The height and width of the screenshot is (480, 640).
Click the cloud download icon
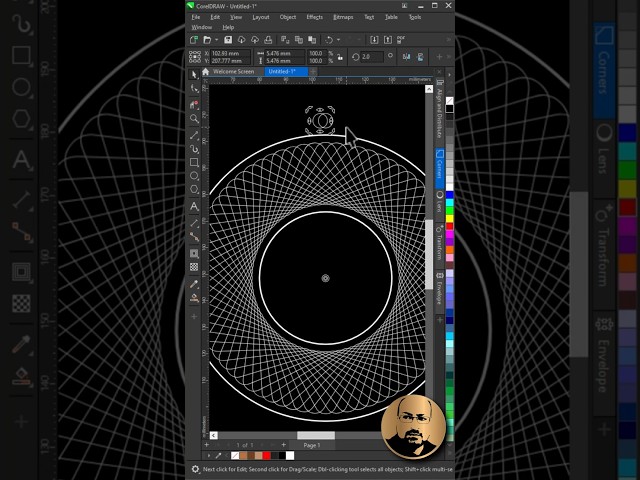241,40
